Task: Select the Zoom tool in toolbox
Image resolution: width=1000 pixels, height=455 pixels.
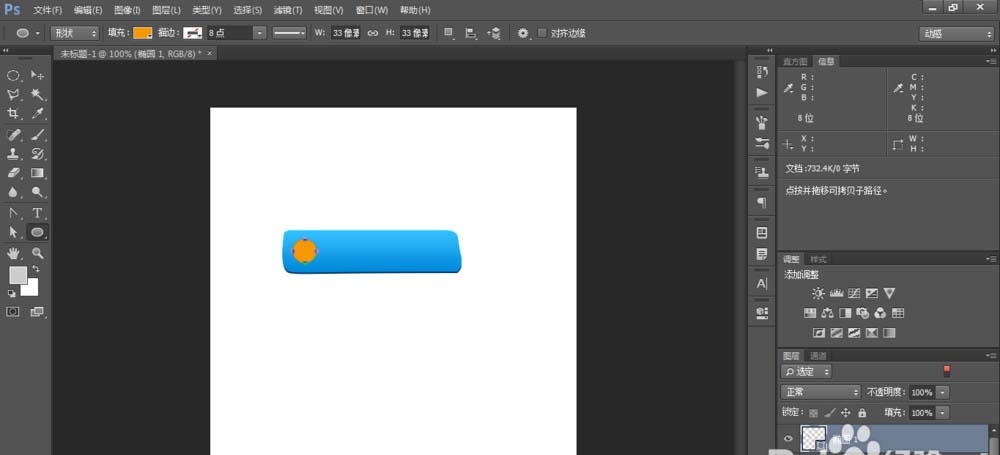Action: pos(38,253)
